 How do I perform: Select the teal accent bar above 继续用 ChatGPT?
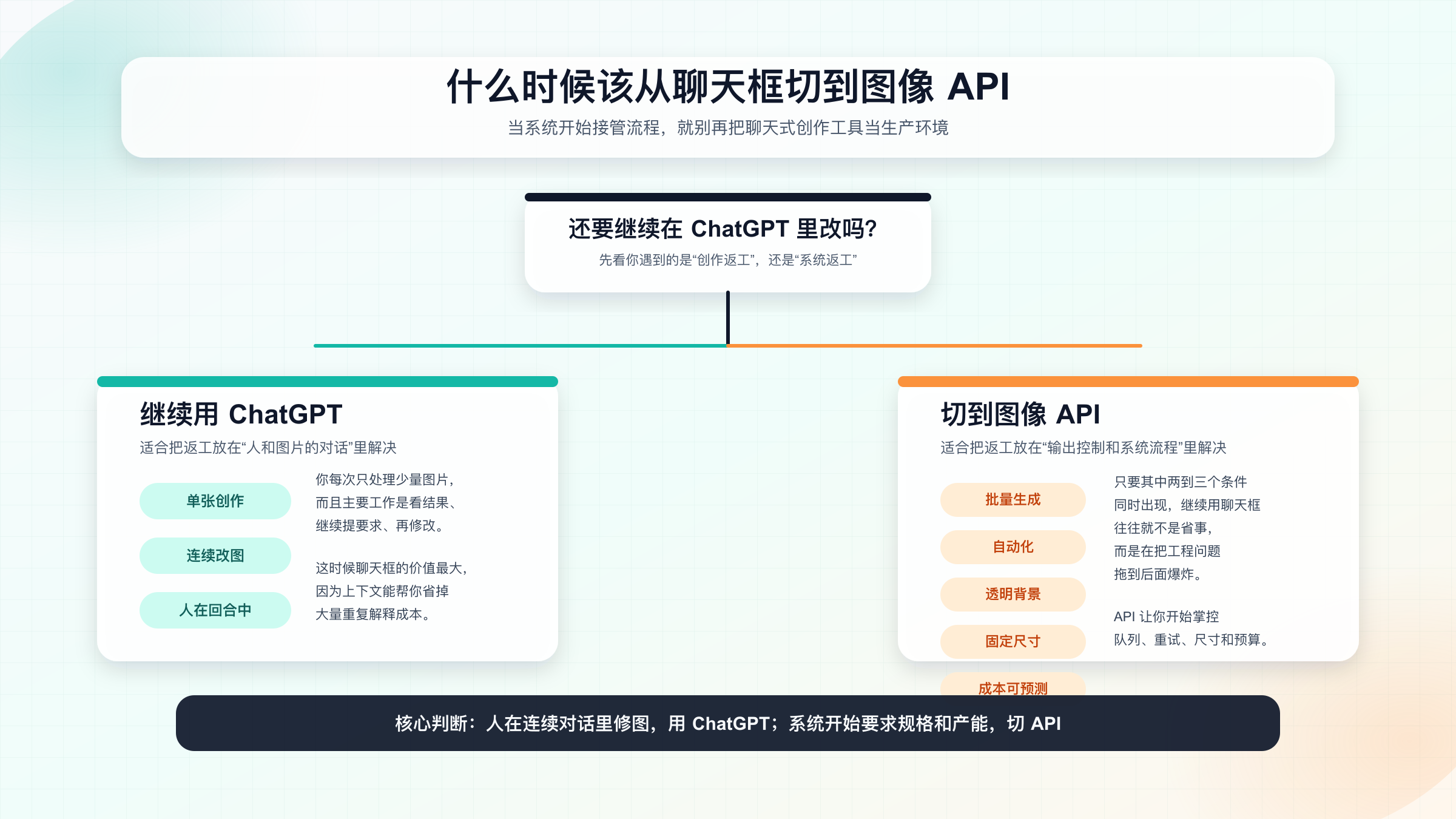pos(328,382)
